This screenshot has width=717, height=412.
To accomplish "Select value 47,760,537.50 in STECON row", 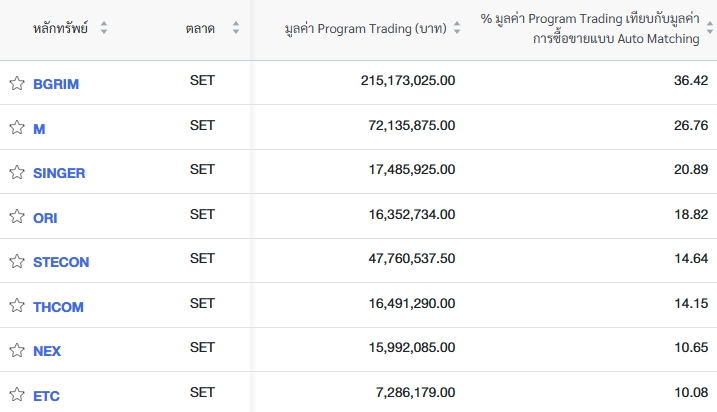I will [412, 258].
